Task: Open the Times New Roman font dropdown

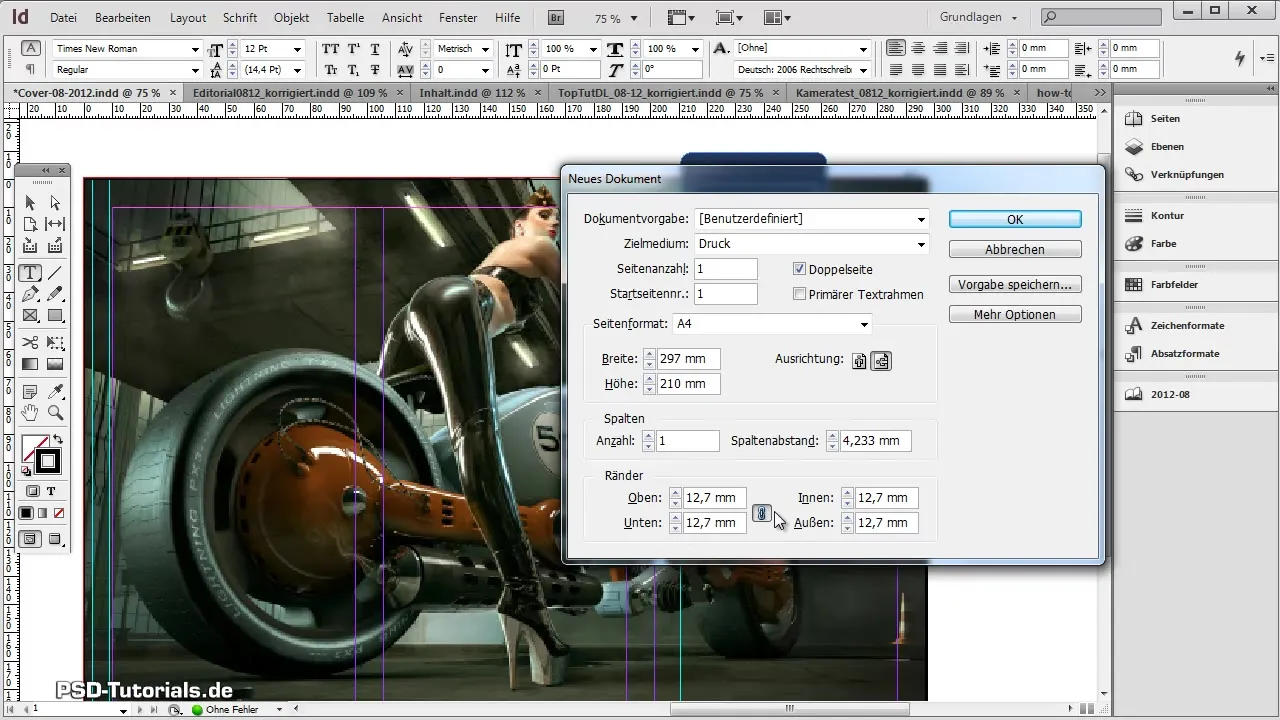Action: pyautogui.click(x=195, y=49)
